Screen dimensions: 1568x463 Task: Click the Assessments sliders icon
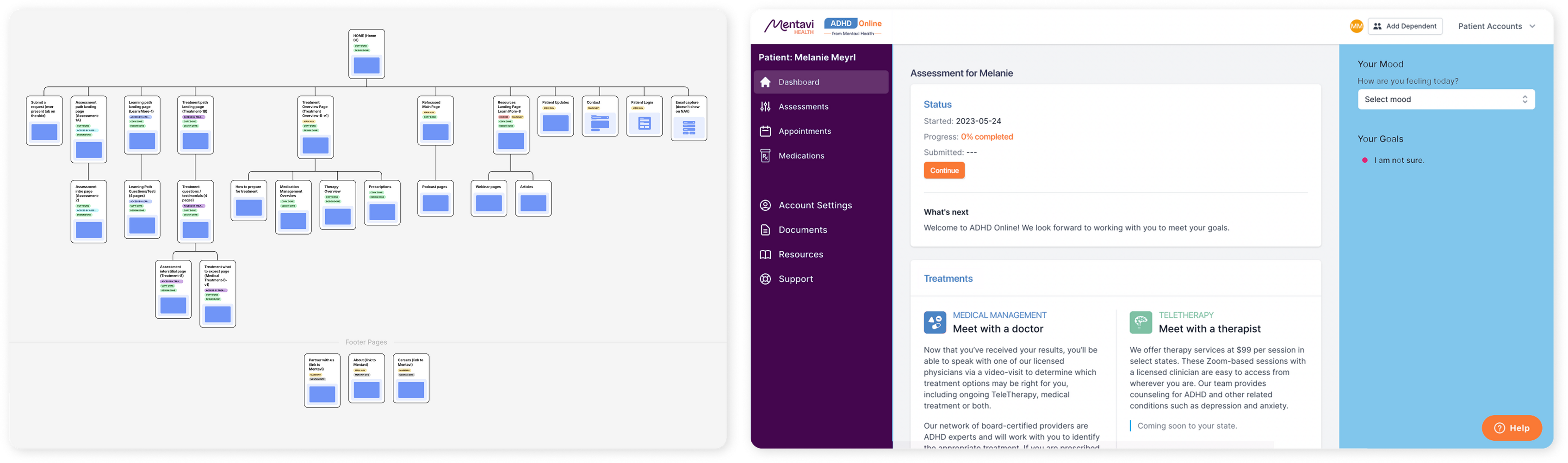pyautogui.click(x=766, y=107)
